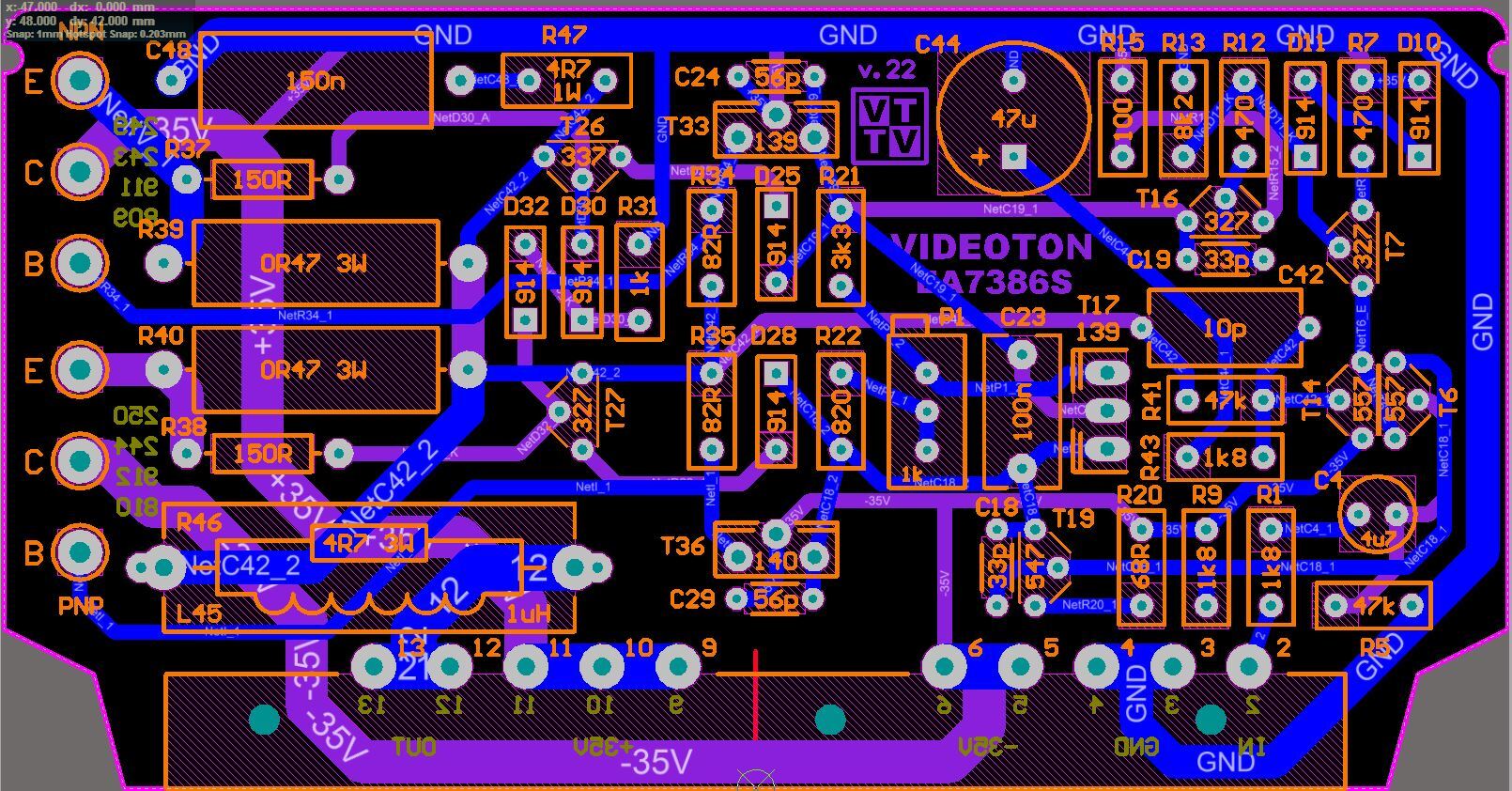The height and width of the screenshot is (791, 1512).
Task: Select connector pad 6 on bottom edge
Action: tap(944, 667)
